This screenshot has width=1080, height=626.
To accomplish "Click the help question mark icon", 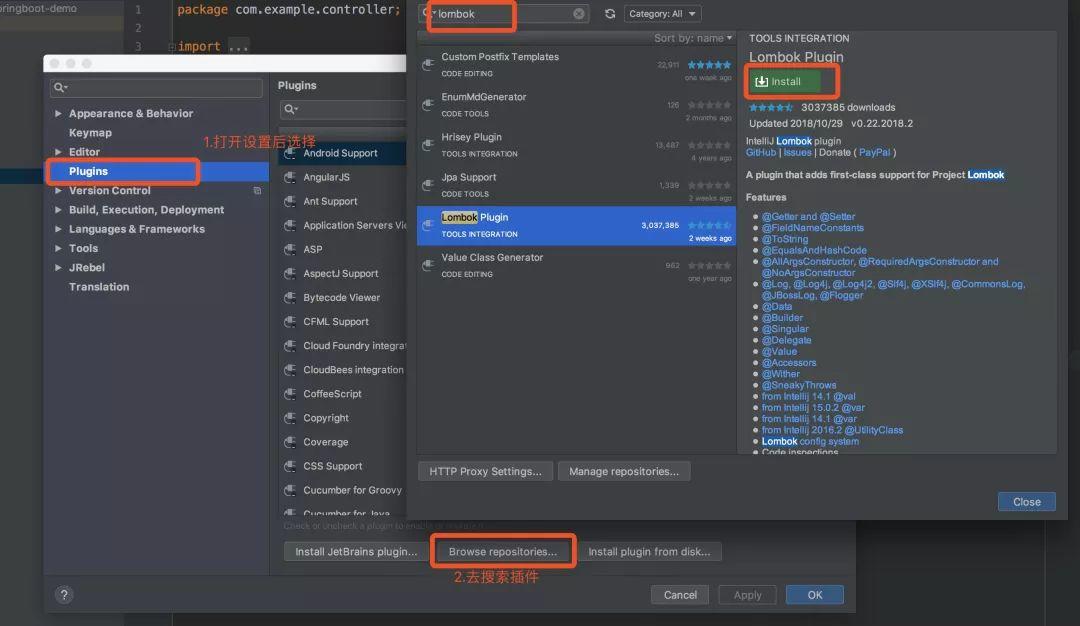I will coord(64,594).
